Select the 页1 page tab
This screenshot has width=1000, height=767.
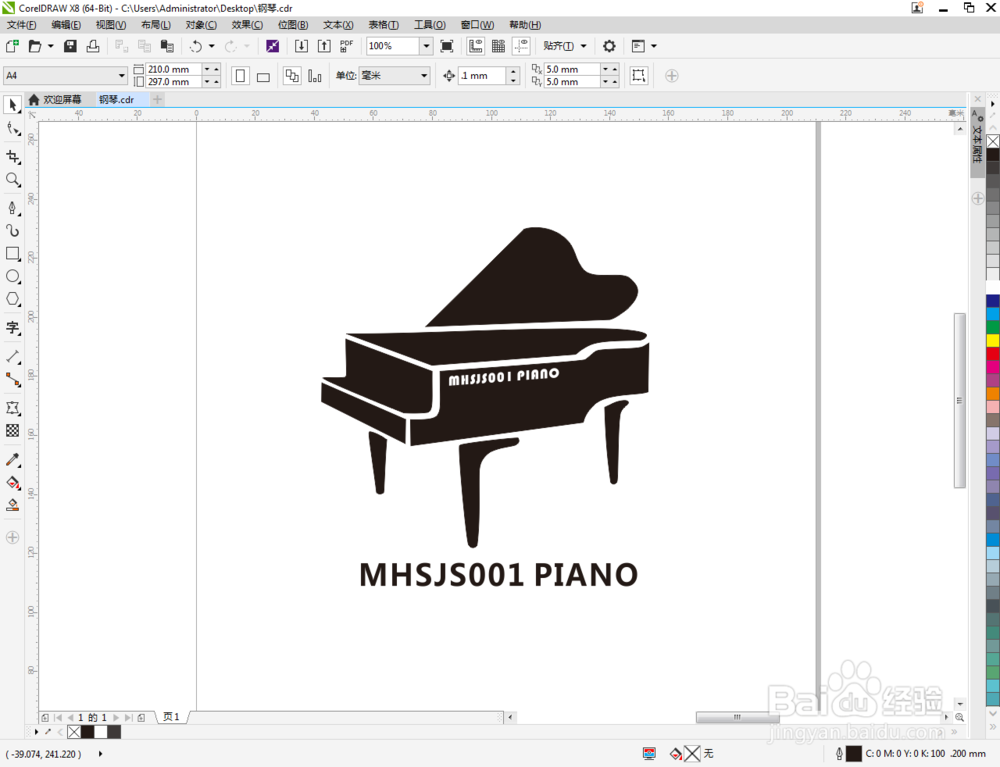click(x=171, y=717)
